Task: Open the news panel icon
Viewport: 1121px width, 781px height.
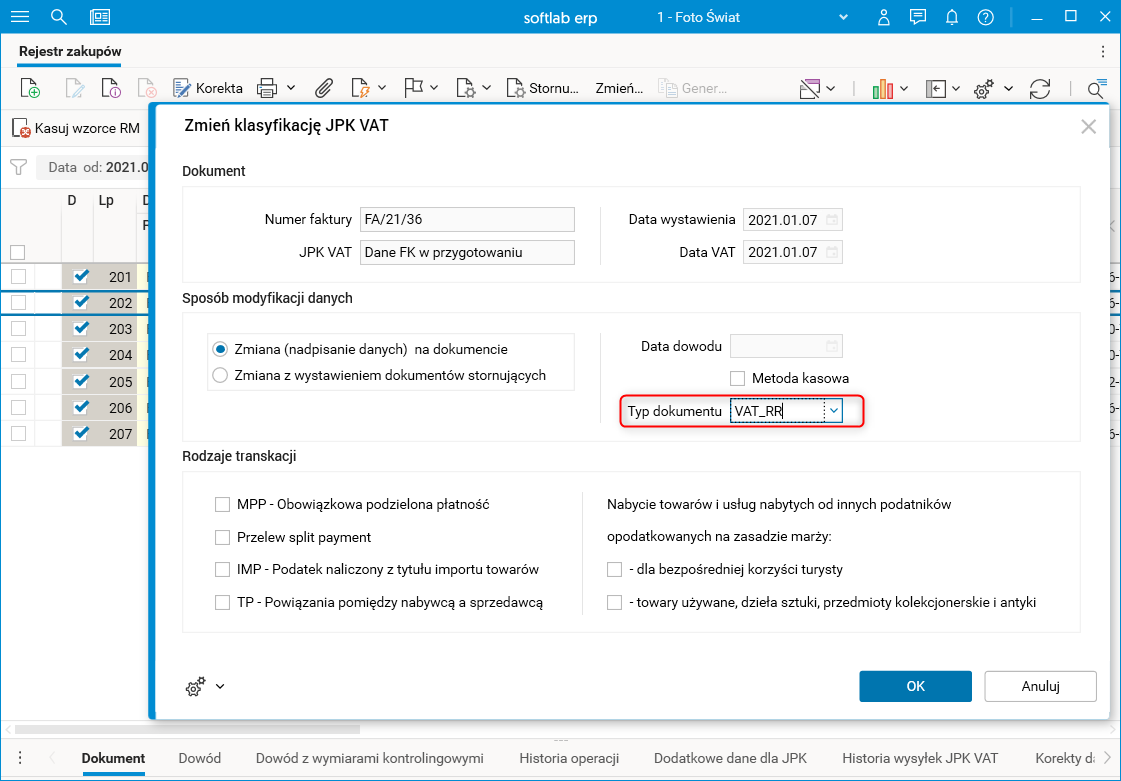Action: tap(100, 17)
